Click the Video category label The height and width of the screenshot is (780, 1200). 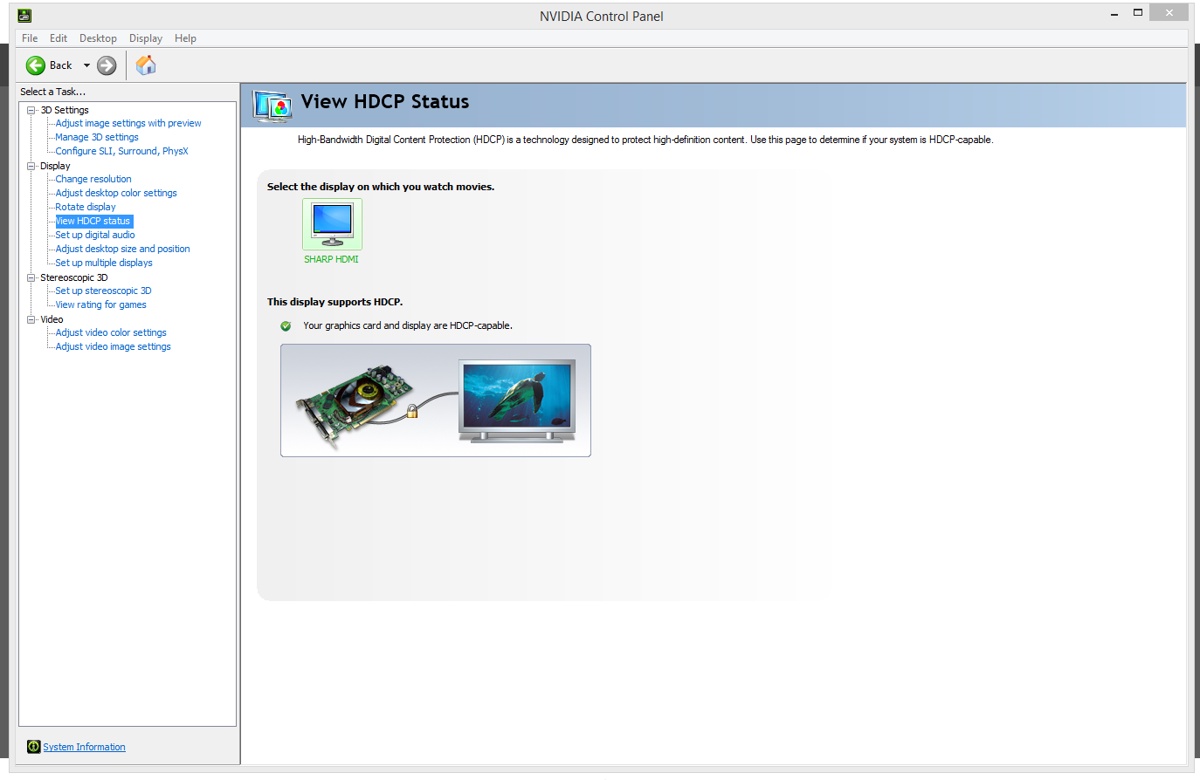click(52, 320)
